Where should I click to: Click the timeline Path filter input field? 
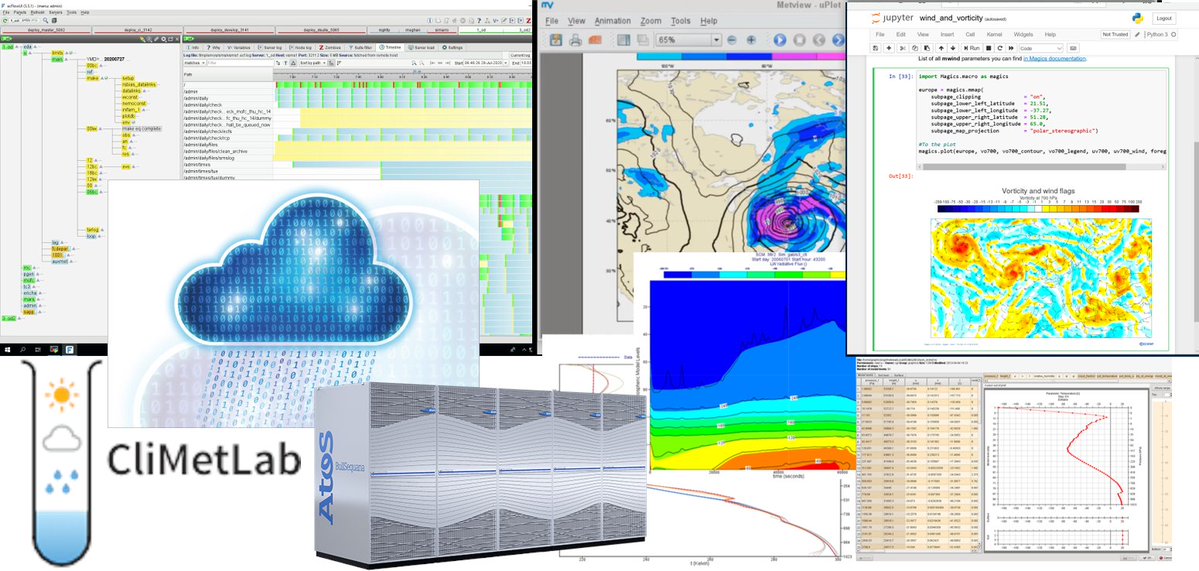pos(239,63)
